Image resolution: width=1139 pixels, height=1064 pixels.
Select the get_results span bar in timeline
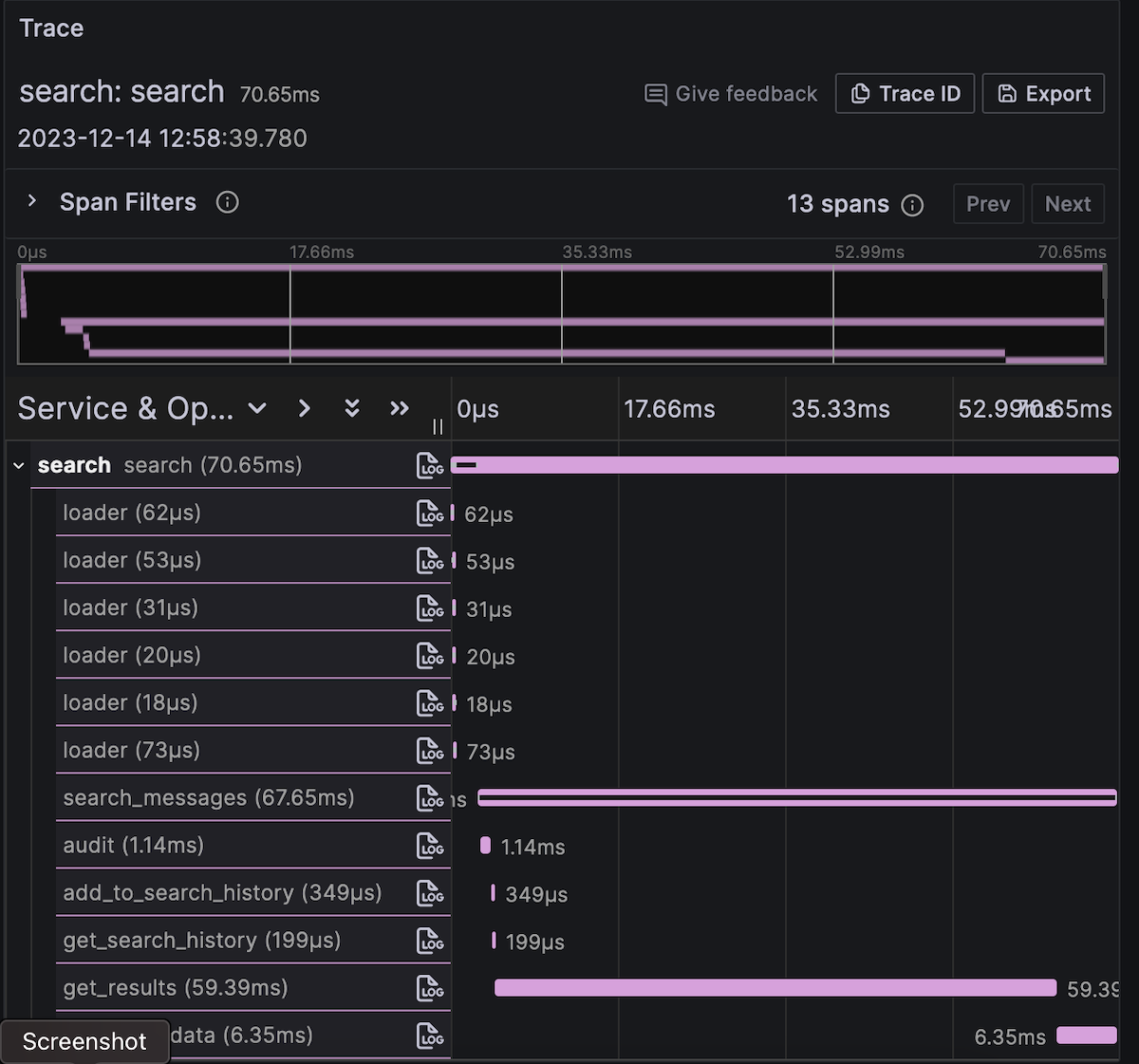[775, 988]
